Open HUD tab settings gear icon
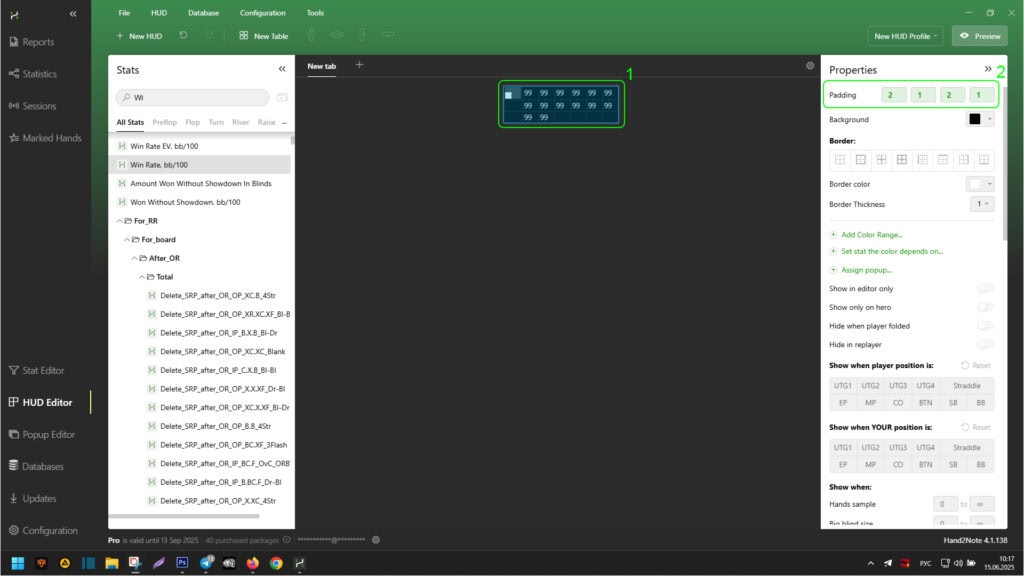 point(810,65)
